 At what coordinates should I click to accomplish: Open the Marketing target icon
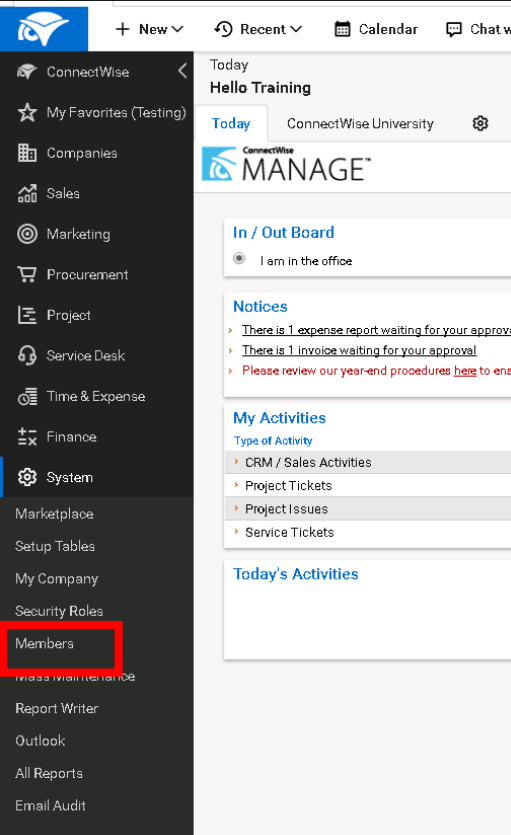coord(27,234)
